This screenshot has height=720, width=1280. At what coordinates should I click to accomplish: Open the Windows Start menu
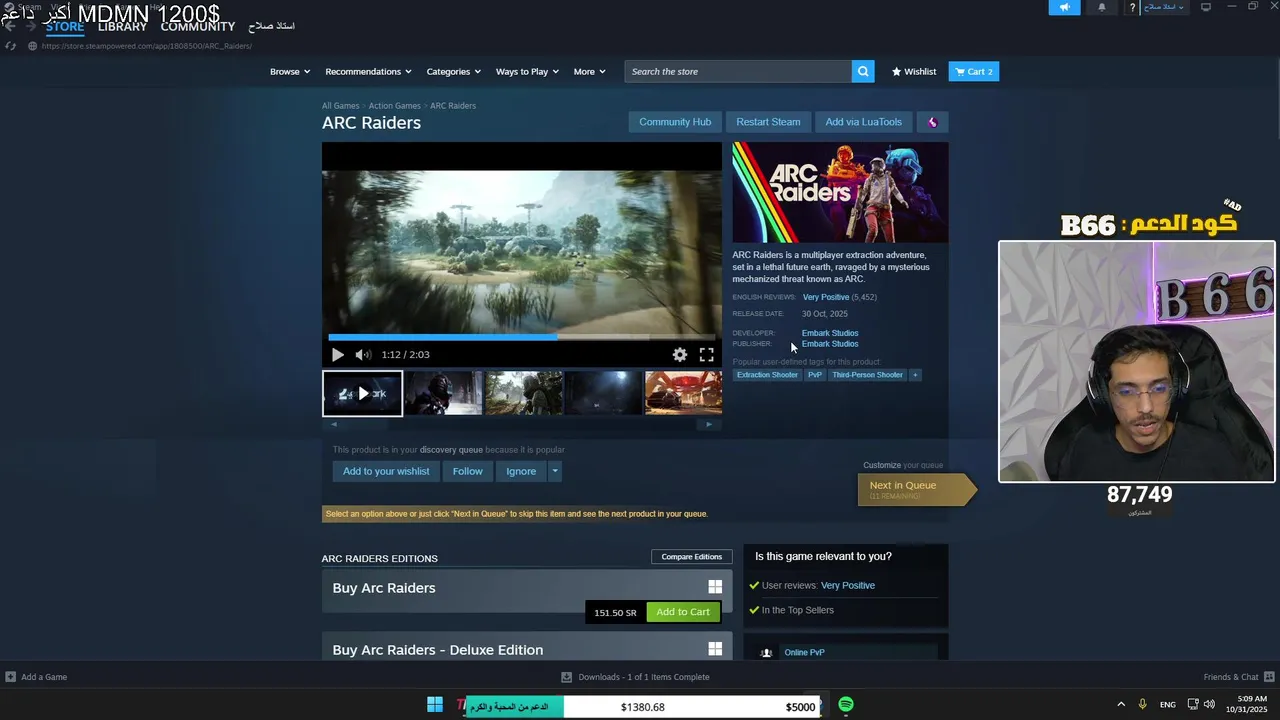pos(435,705)
